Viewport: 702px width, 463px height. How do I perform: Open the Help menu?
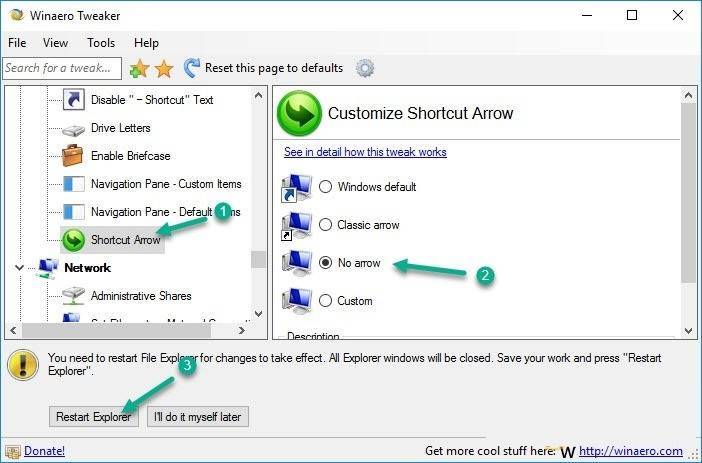(x=146, y=43)
